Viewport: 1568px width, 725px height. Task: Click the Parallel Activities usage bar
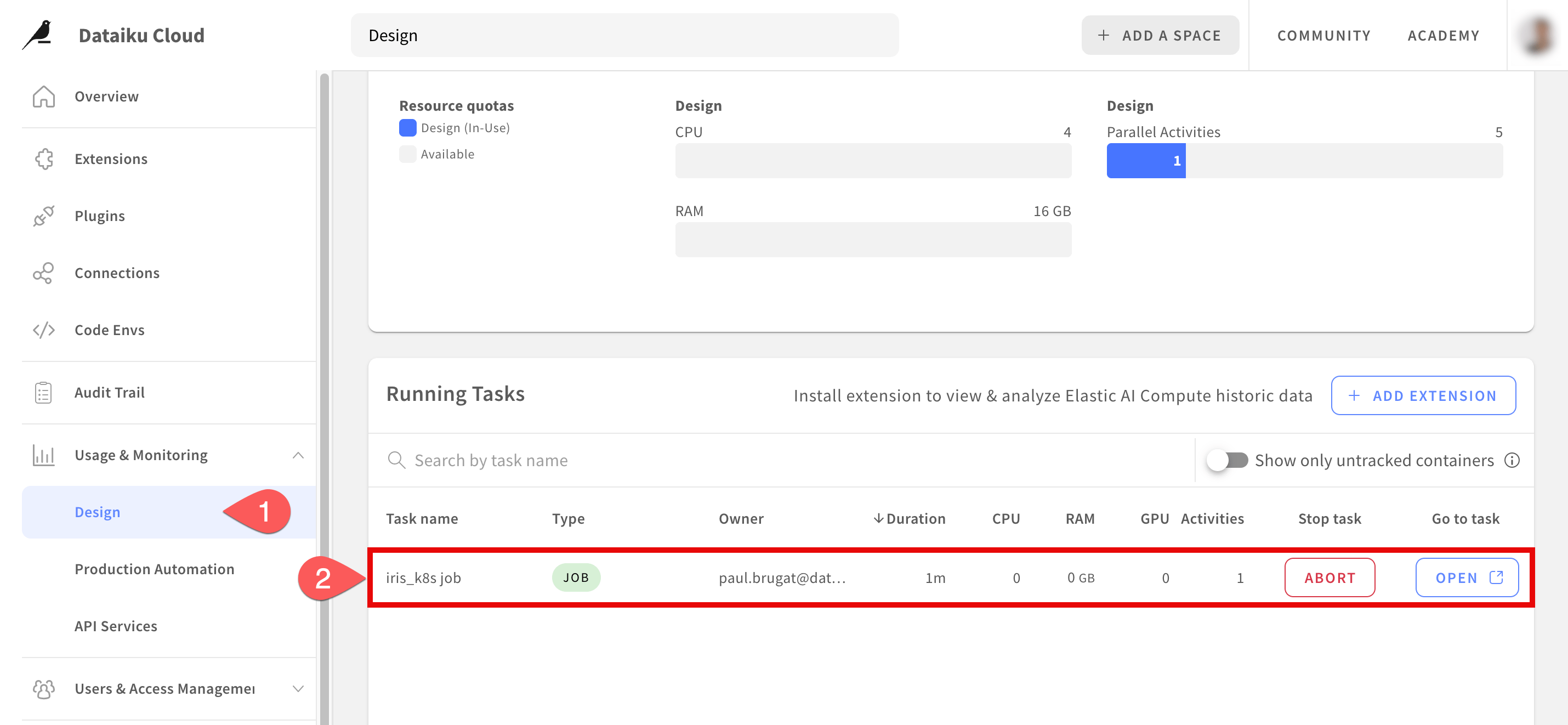coord(1304,161)
